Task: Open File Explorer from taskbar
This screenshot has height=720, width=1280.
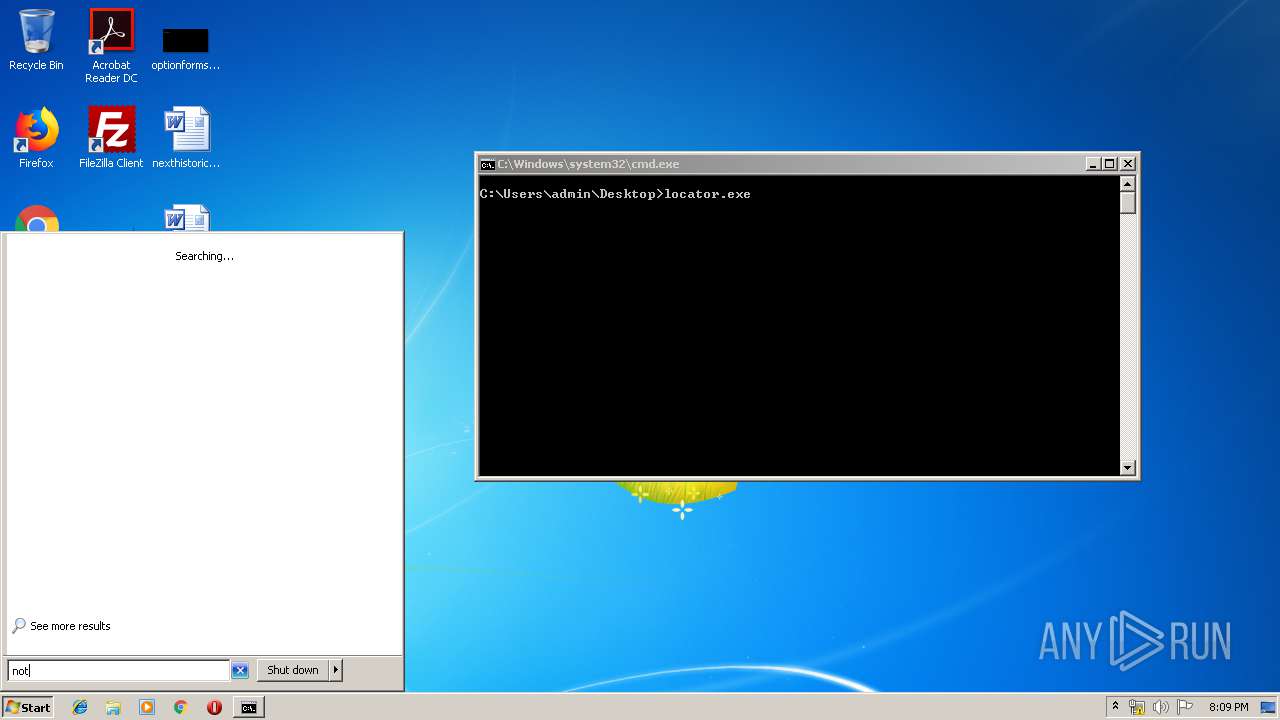Action: 113,707
